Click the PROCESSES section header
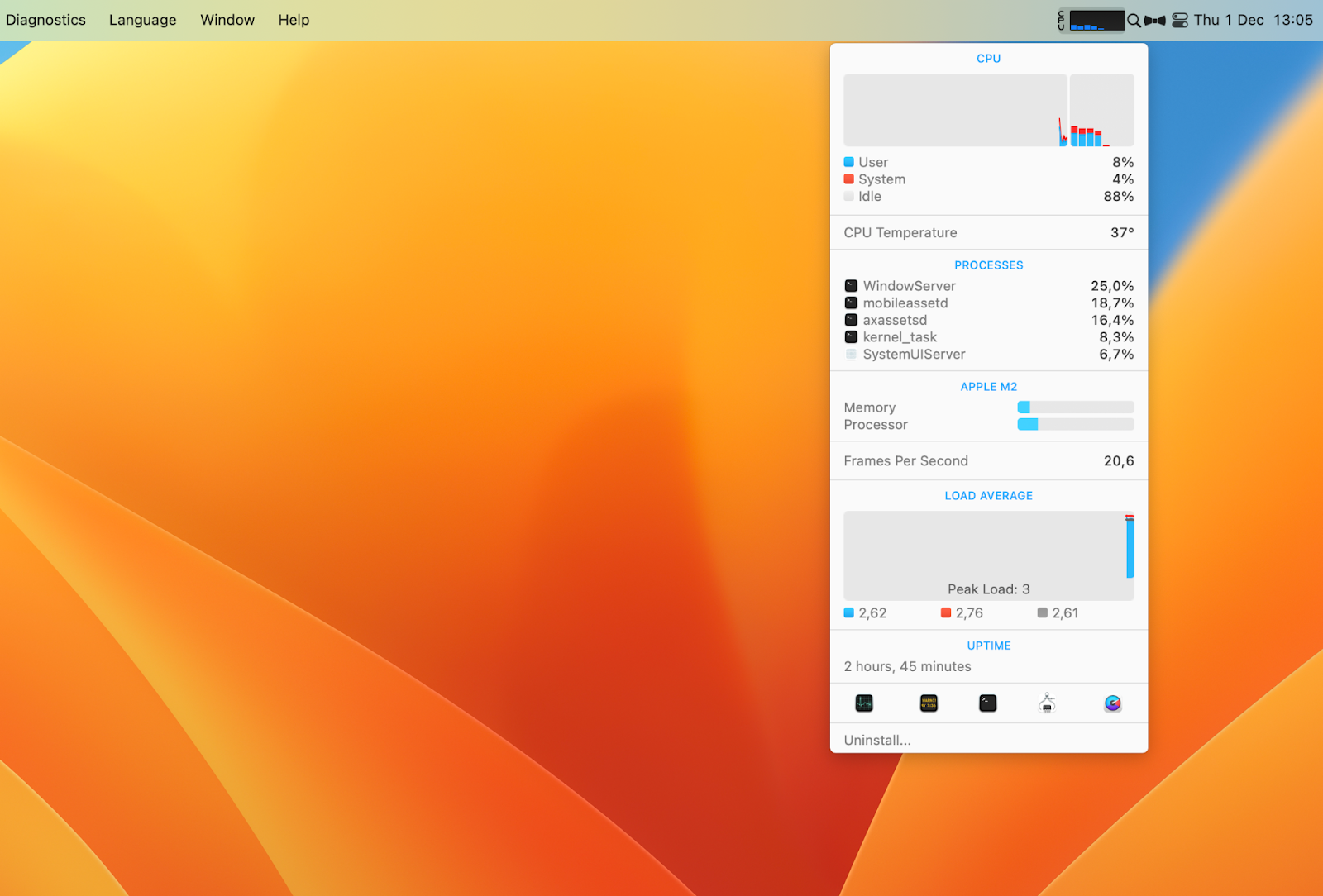 pyautogui.click(x=989, y=265)
